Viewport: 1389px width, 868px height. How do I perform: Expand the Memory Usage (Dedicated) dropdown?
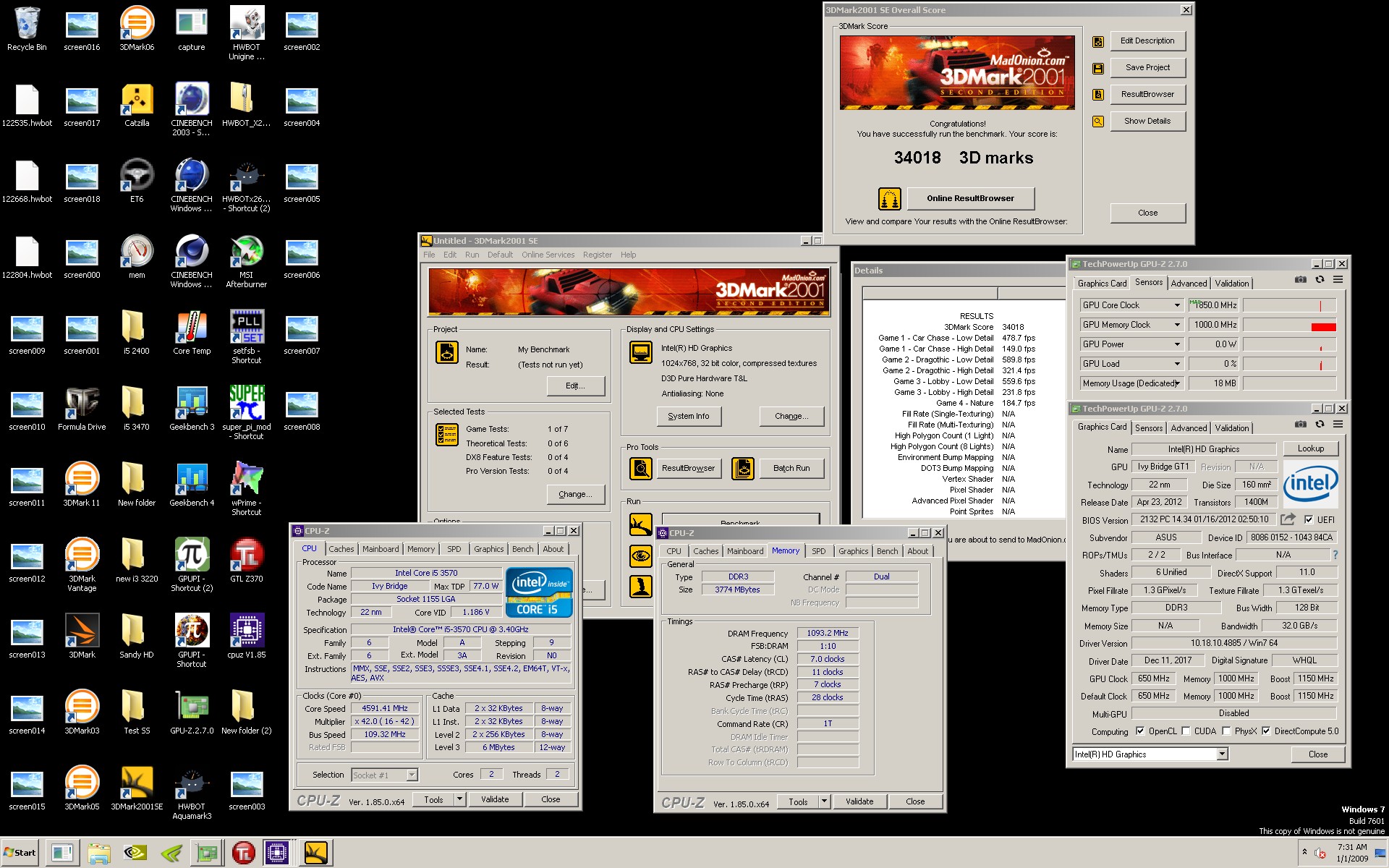1177,383
